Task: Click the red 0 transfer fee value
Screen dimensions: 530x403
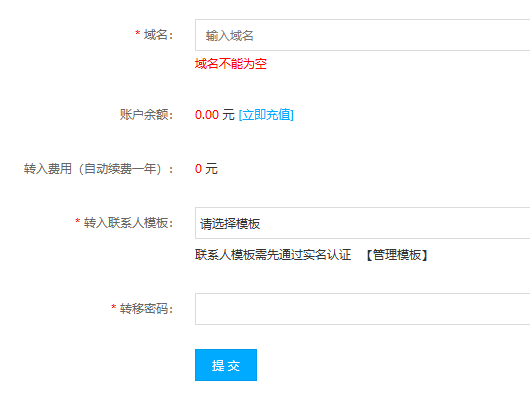Action: click(x=198, y=169)
